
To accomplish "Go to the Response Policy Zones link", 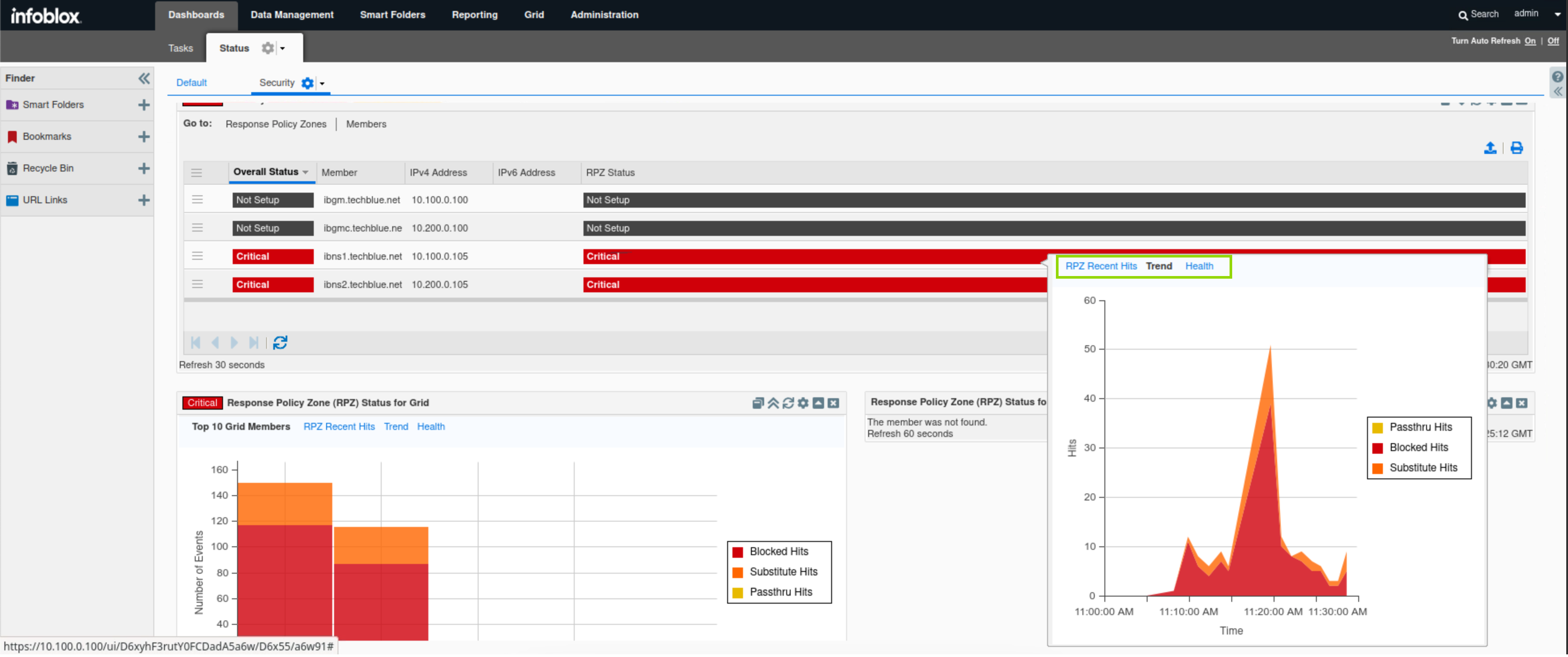I will [276, 124].
